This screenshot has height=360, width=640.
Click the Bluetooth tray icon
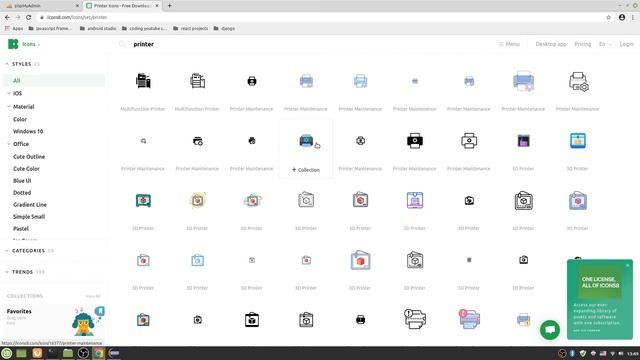click(x=572, y=353)
